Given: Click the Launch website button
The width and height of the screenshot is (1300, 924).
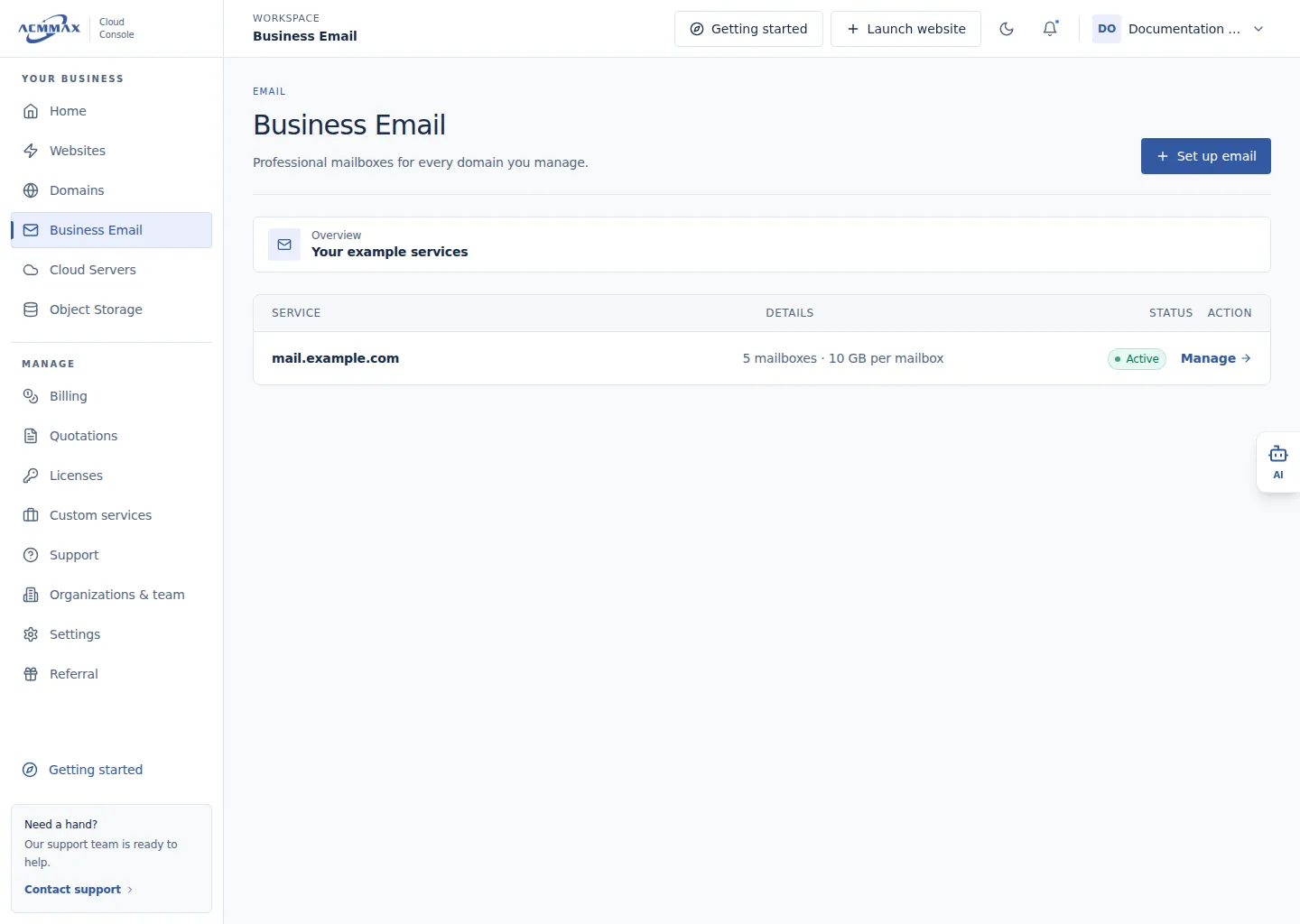Looking at the screenshot, I should (x=905, y=29).
